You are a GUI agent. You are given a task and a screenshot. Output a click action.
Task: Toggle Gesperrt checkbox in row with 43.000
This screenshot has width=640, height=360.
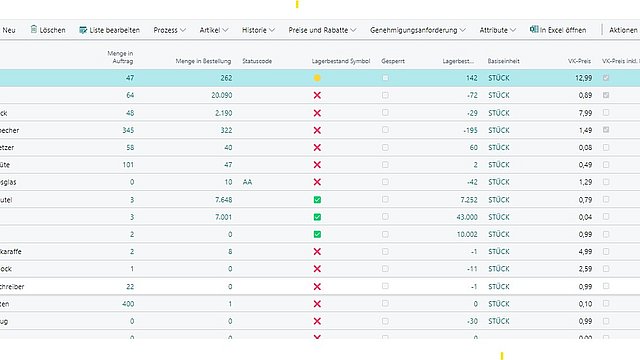[x=385, y=217]
